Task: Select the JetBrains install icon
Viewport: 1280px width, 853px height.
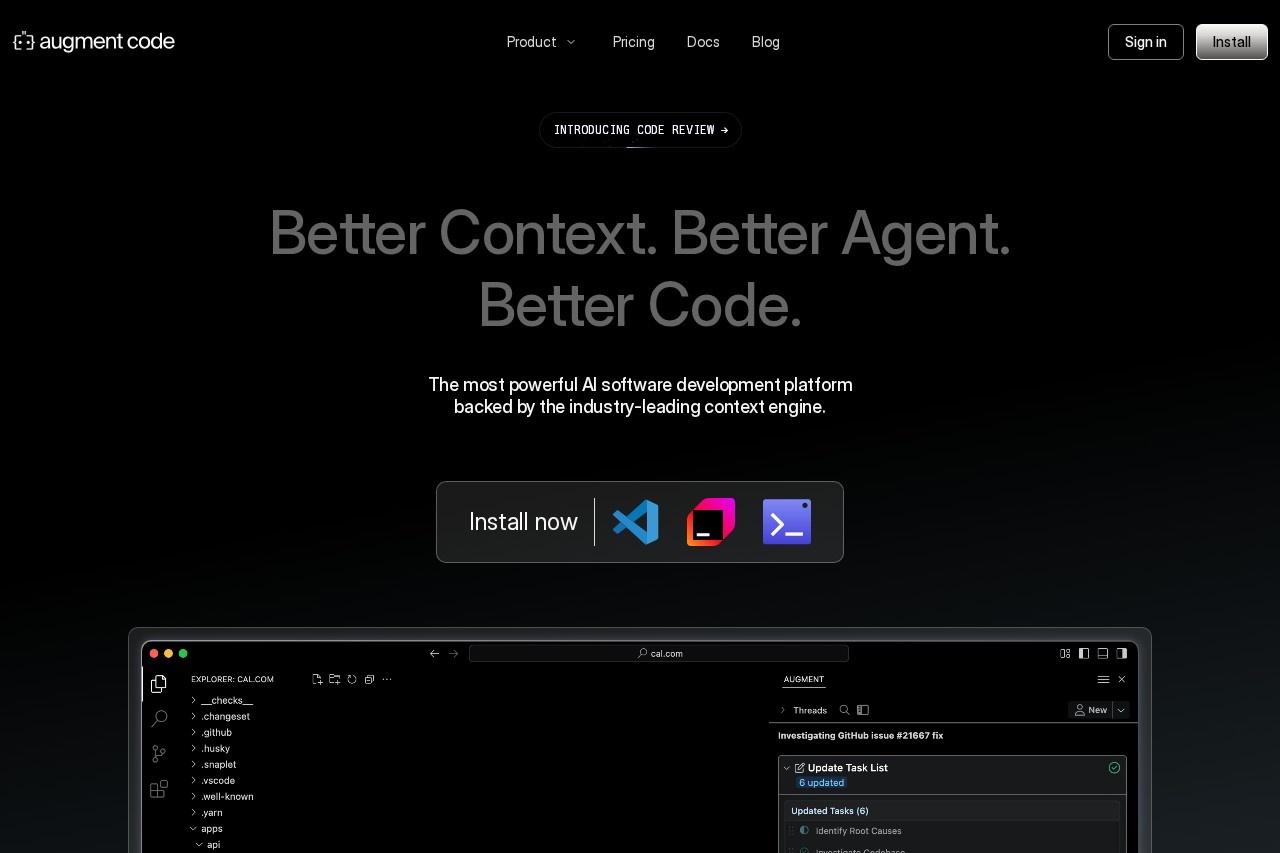Action: click(x=710, y=521)
